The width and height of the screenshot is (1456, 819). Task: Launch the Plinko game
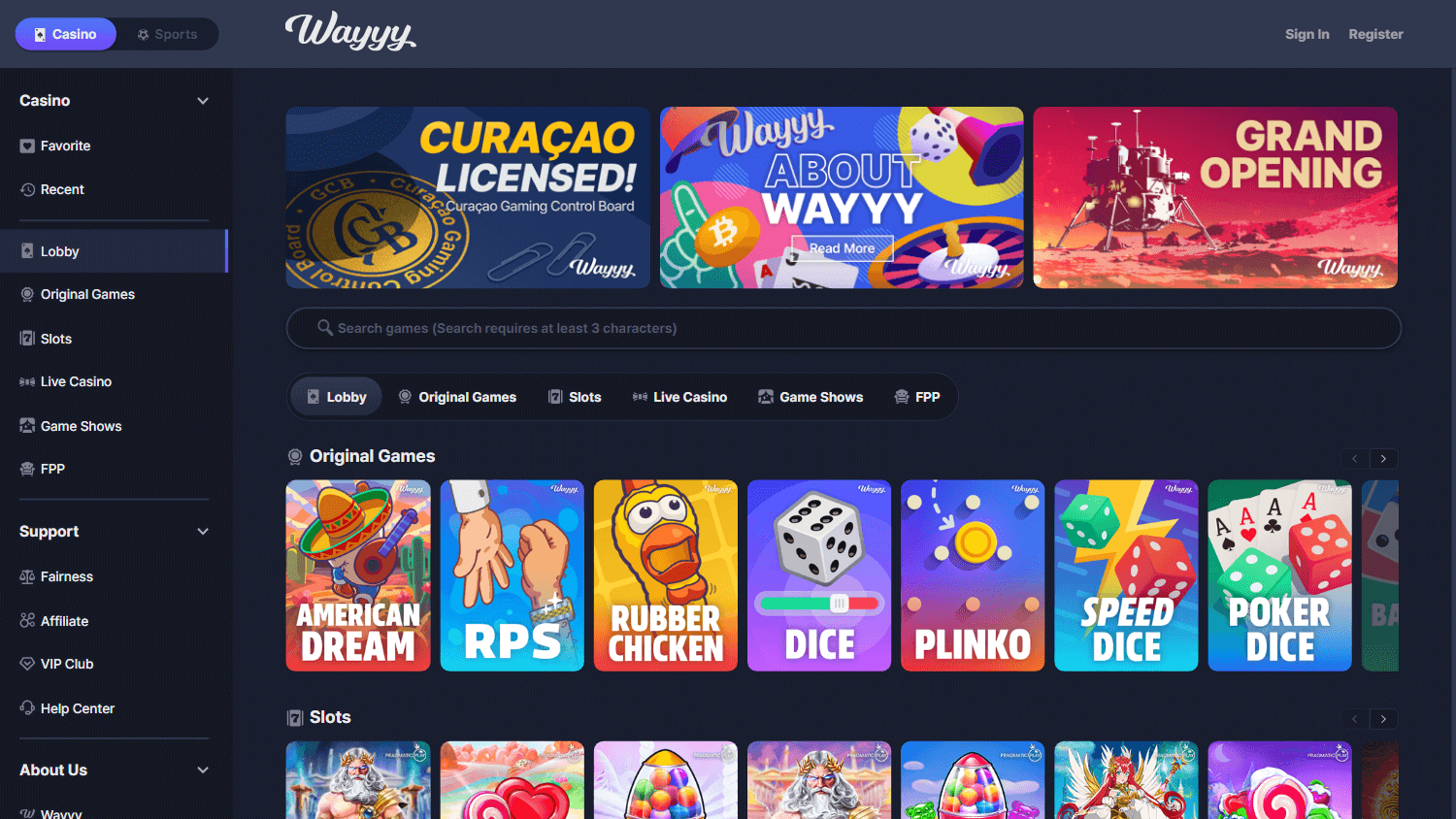[973, 575]
